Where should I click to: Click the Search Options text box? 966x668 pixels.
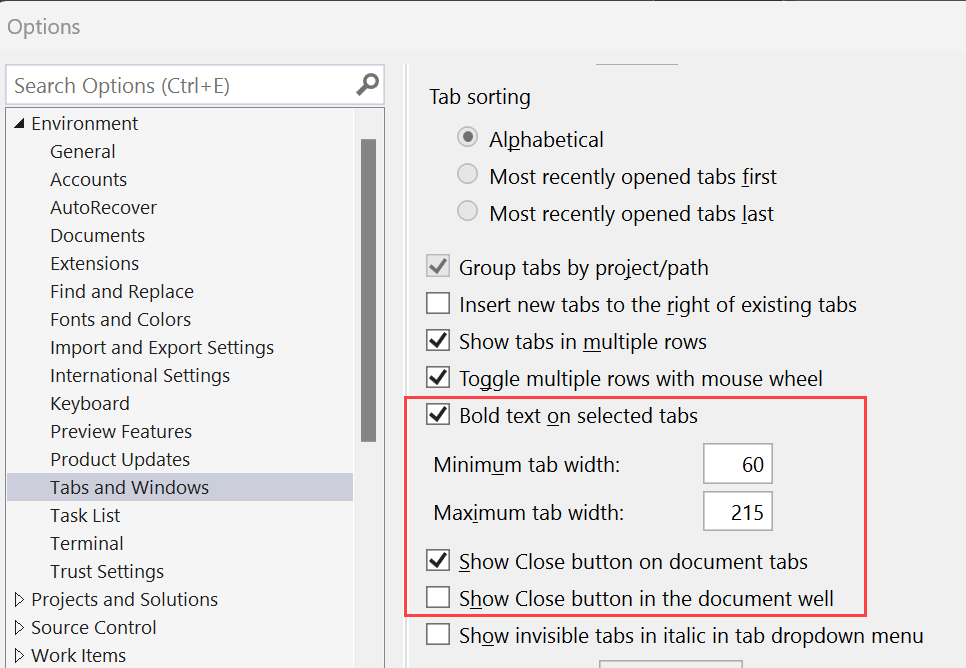pyautogui.click(x=180, y=85)
